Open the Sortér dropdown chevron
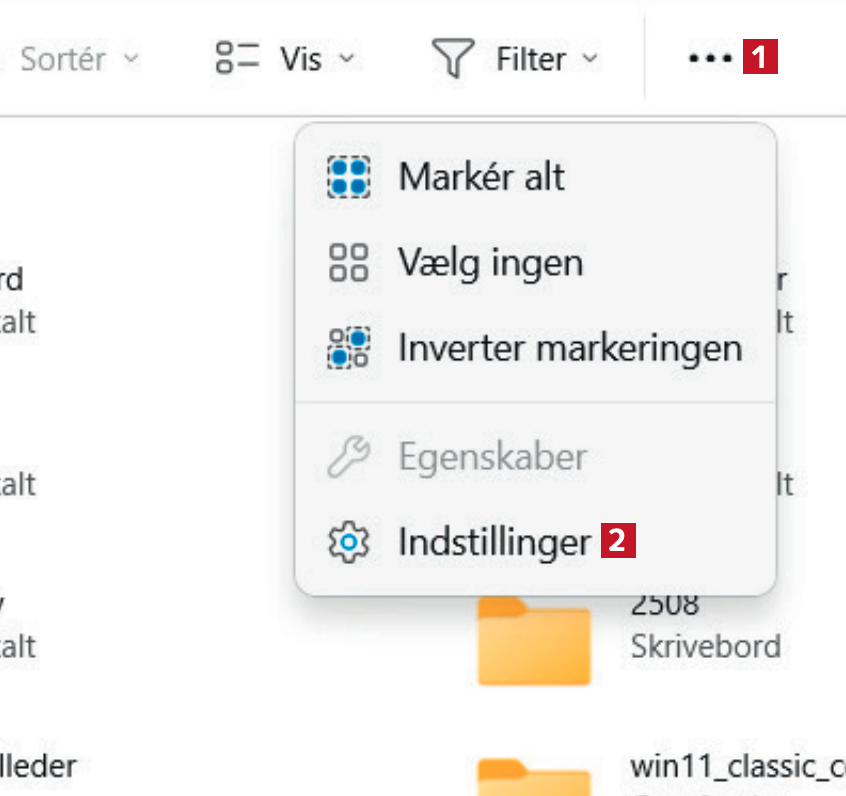846x796 pixels. pos(130,59)
